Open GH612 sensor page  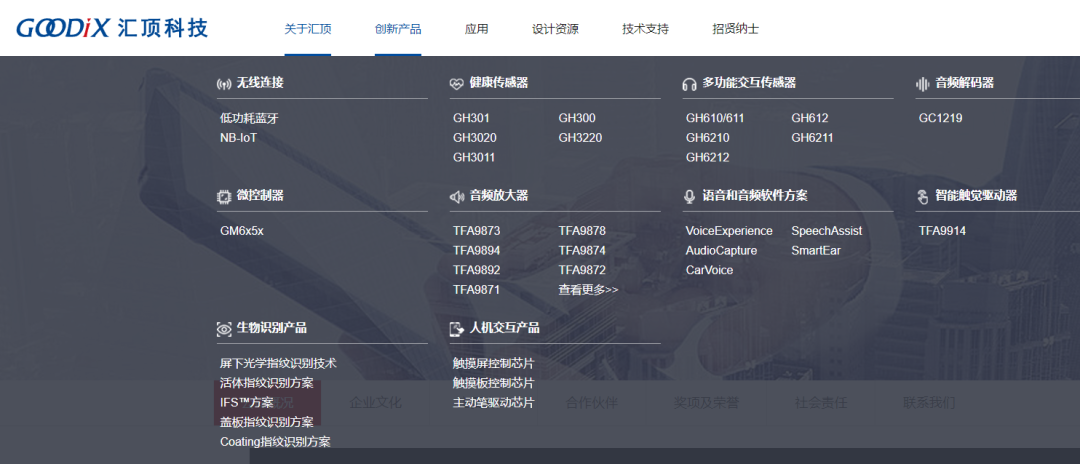(x=810, y=118)
